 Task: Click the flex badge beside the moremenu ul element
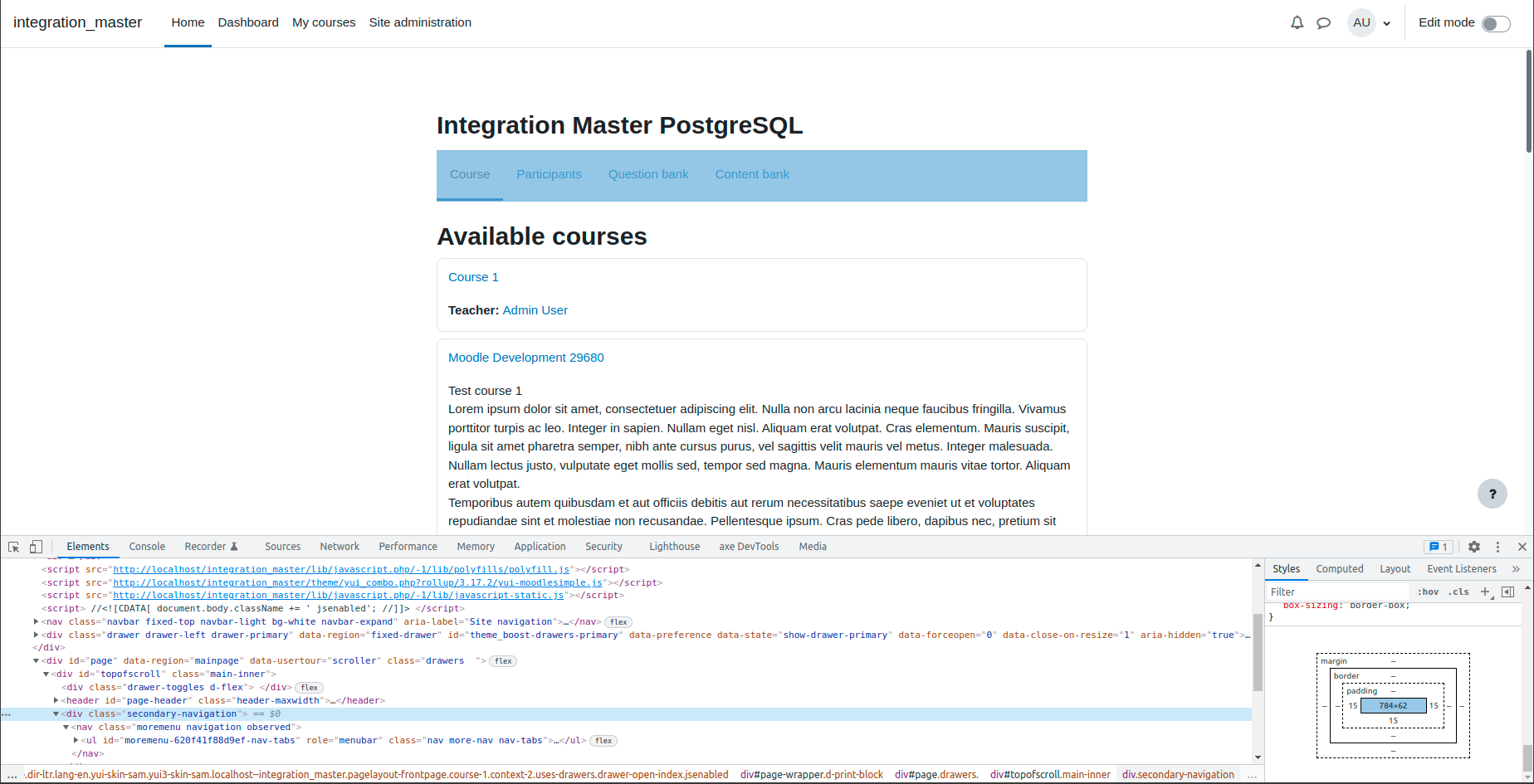[x=603, y=741]
